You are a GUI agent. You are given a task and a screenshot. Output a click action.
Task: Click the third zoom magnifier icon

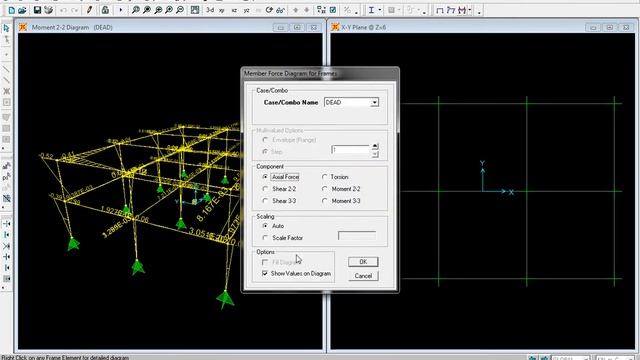tap(158, 10)
